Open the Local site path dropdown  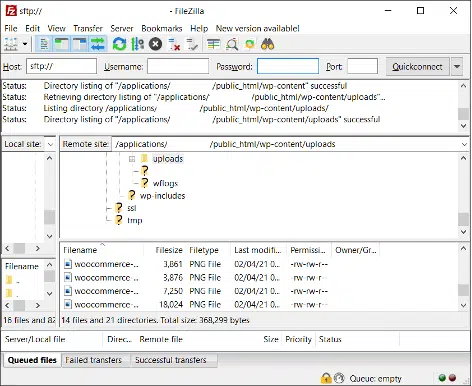pos(50,144)
